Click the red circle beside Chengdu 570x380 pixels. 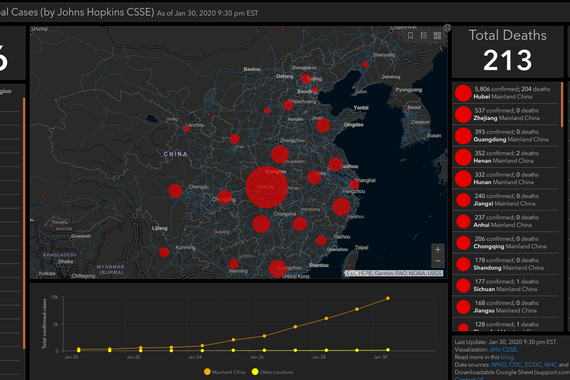pos(175,191)
